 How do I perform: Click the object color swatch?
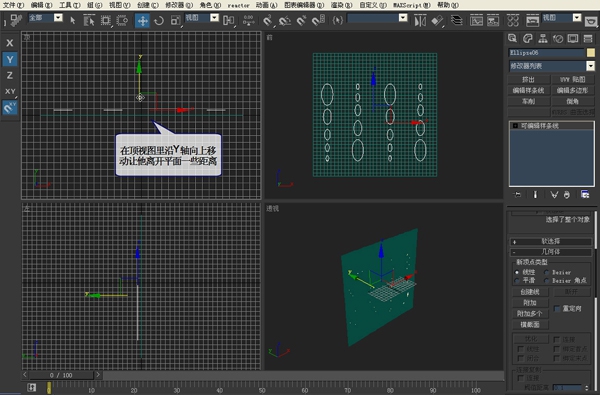tap(591, 53)
